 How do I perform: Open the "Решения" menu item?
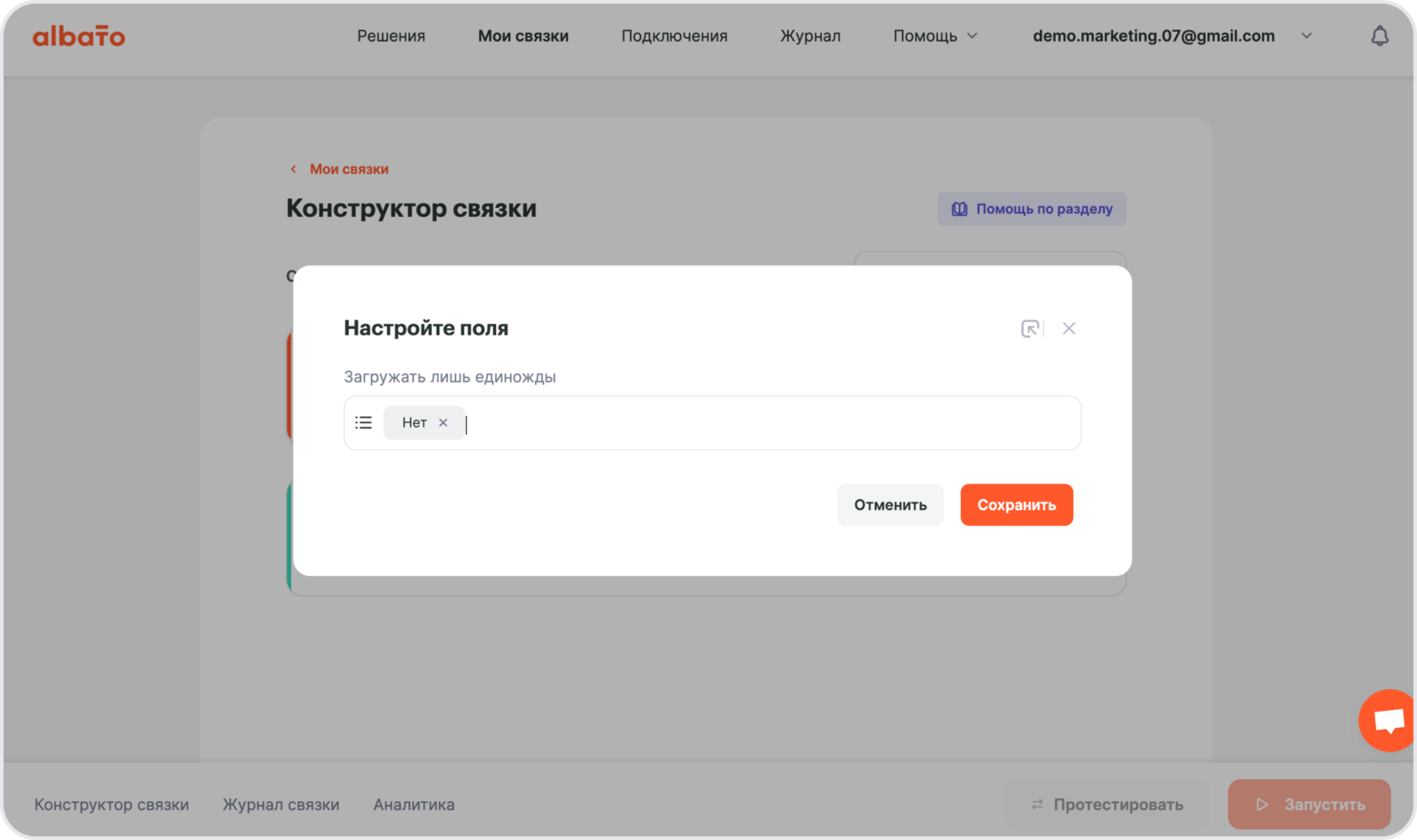point(391,36)
